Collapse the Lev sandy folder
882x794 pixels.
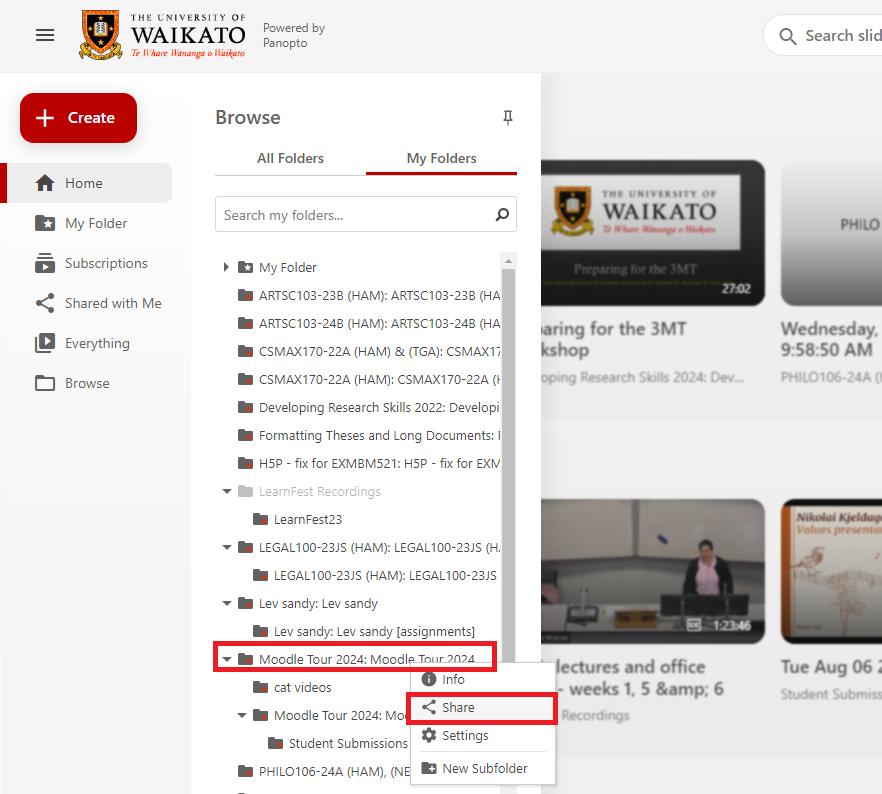point(227,603)
